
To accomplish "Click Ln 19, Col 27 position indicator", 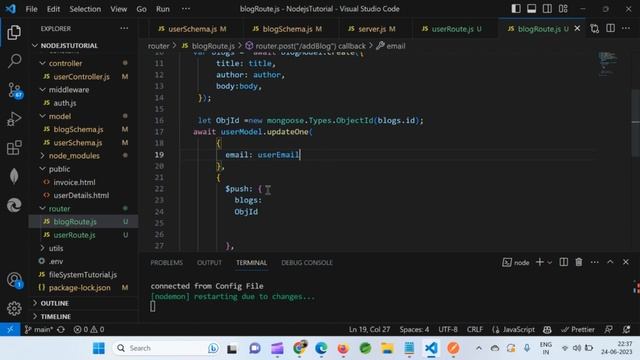I will click(x=369, y=329).
